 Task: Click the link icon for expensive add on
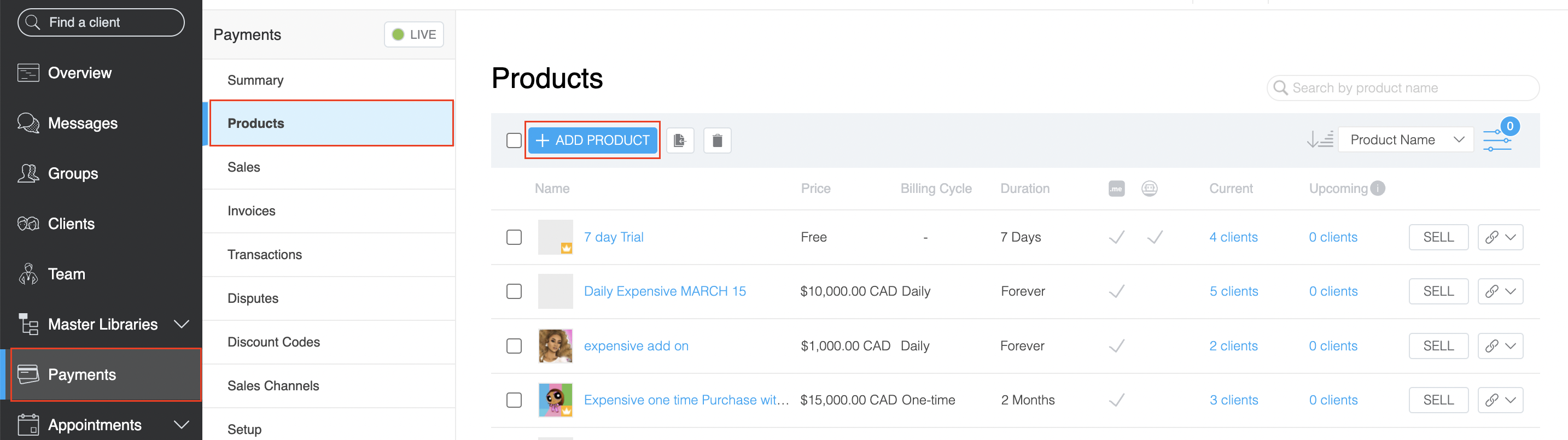point(1491,347)
